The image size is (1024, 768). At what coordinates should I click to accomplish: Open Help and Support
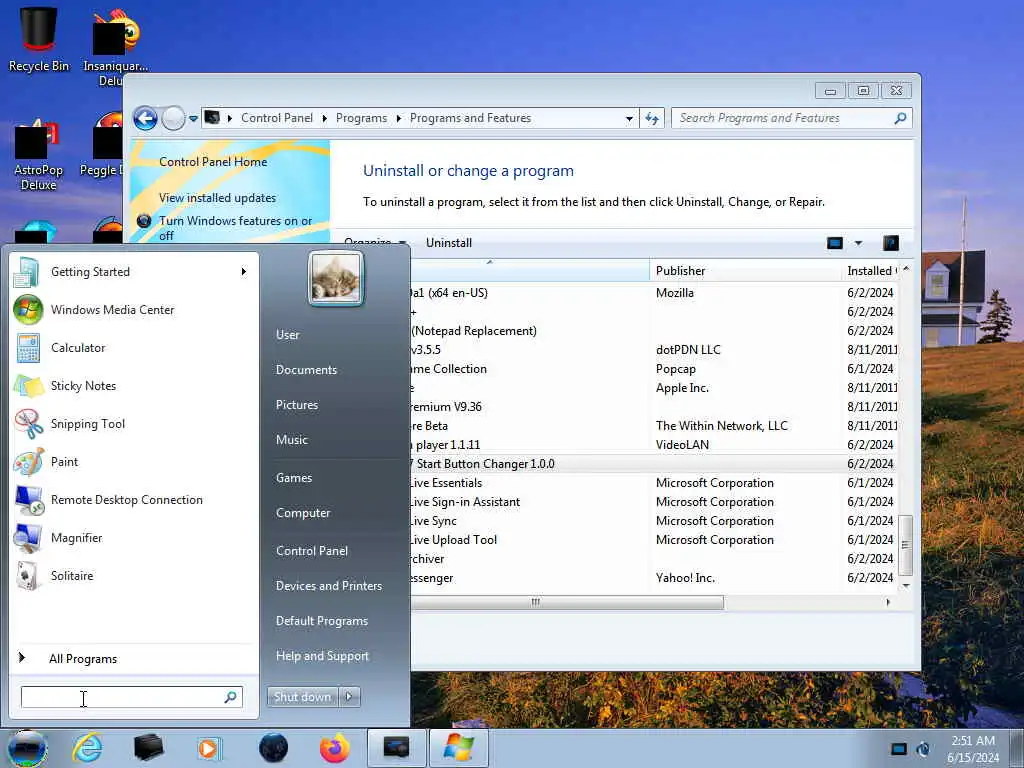[x=322, y=656]
